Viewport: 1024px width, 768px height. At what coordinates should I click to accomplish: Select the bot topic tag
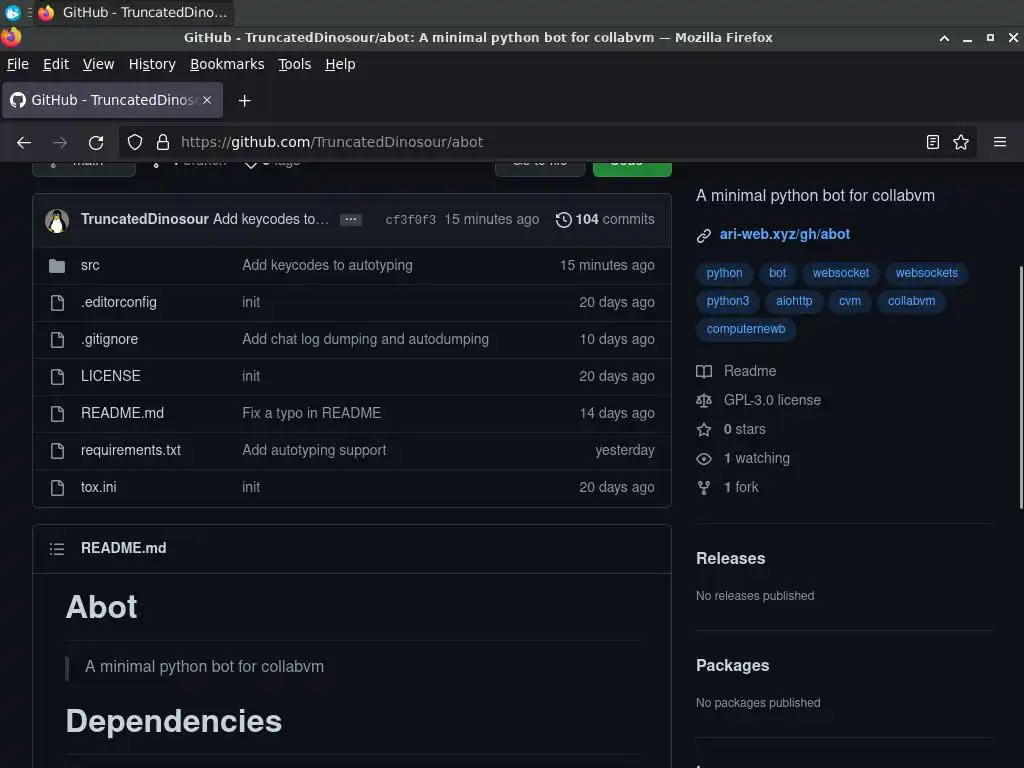coord(777,273)
